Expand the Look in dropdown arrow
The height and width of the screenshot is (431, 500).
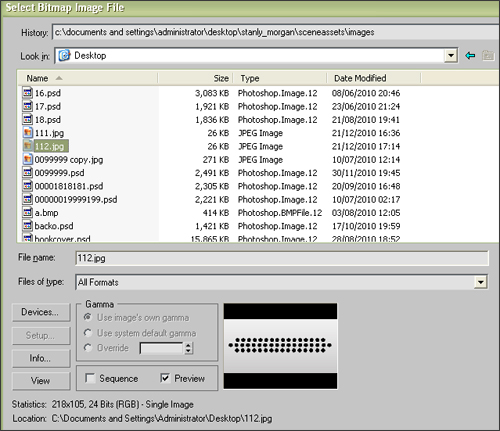point(450,55)
